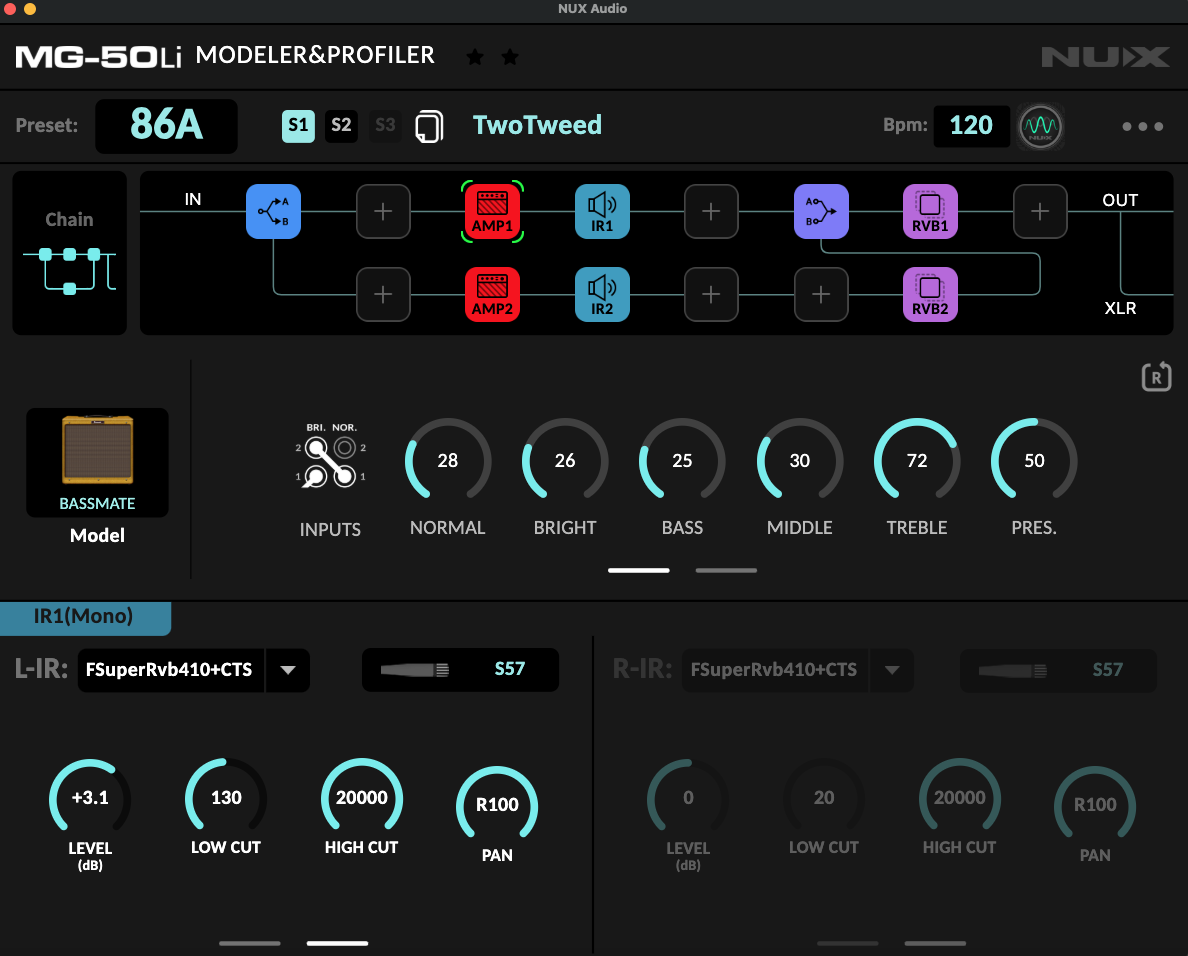Select the AMP1 block

click(x=492, y=211)
